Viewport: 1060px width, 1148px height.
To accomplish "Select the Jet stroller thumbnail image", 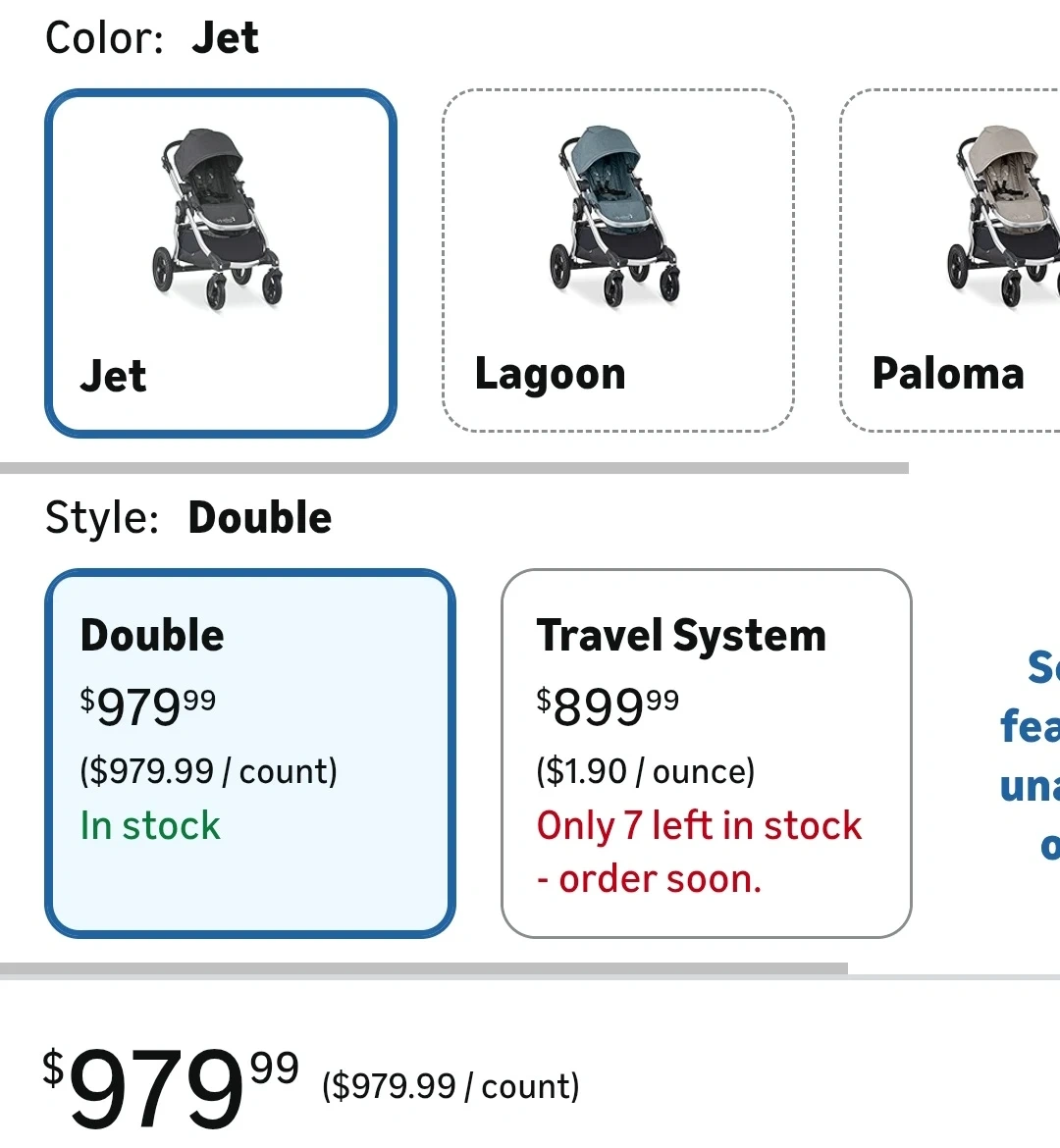I will coord(219,220).
